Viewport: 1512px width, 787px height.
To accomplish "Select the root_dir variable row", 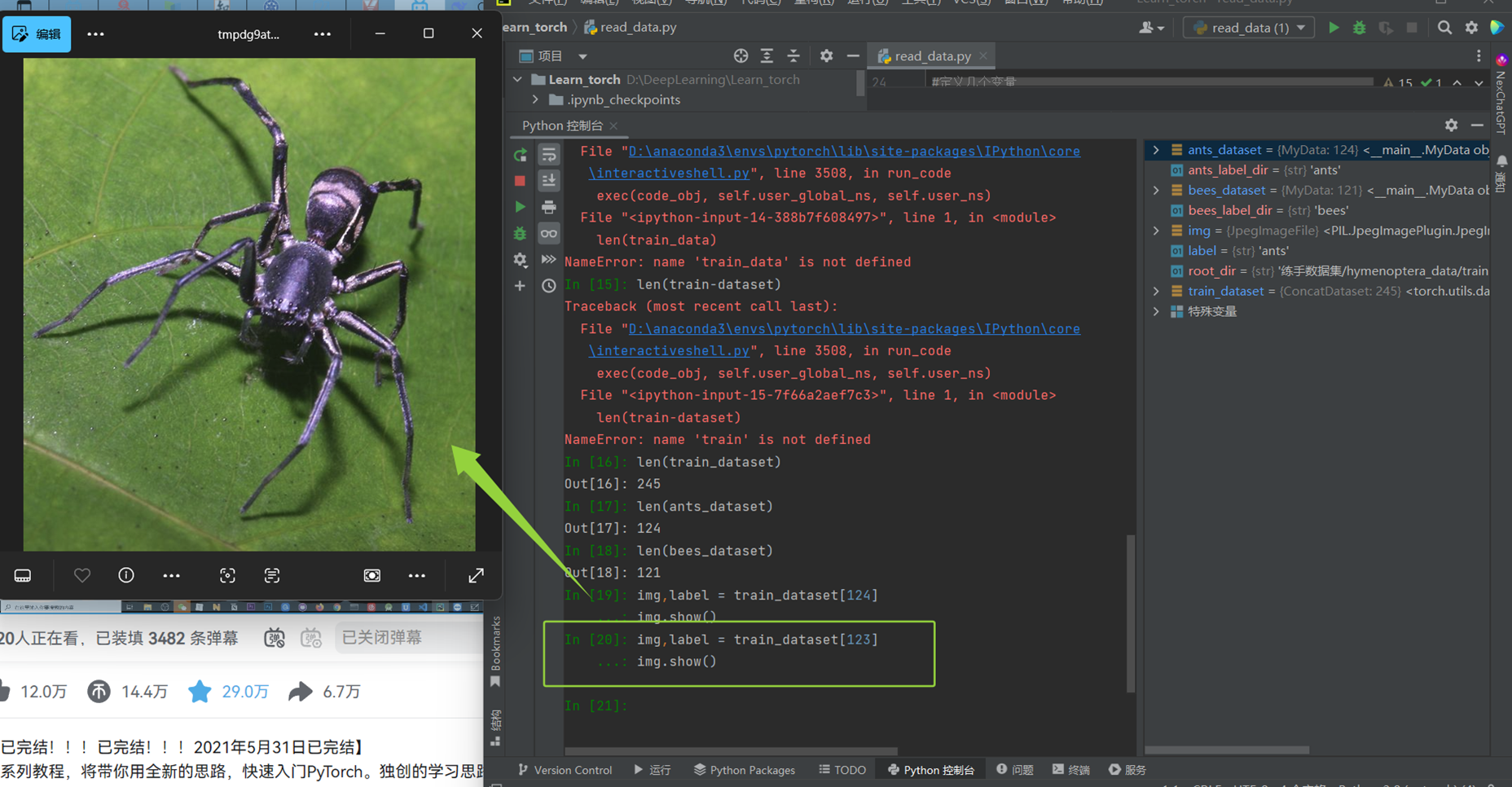I will point(1316,270).
